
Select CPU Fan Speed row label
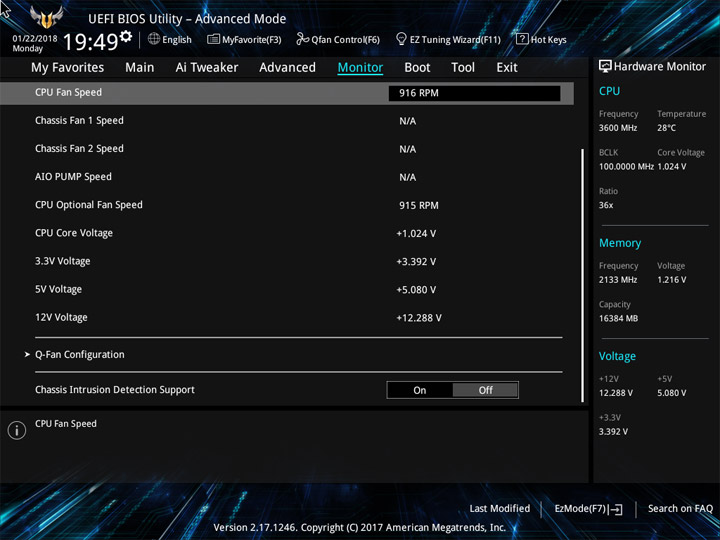[x=68, y=92]
